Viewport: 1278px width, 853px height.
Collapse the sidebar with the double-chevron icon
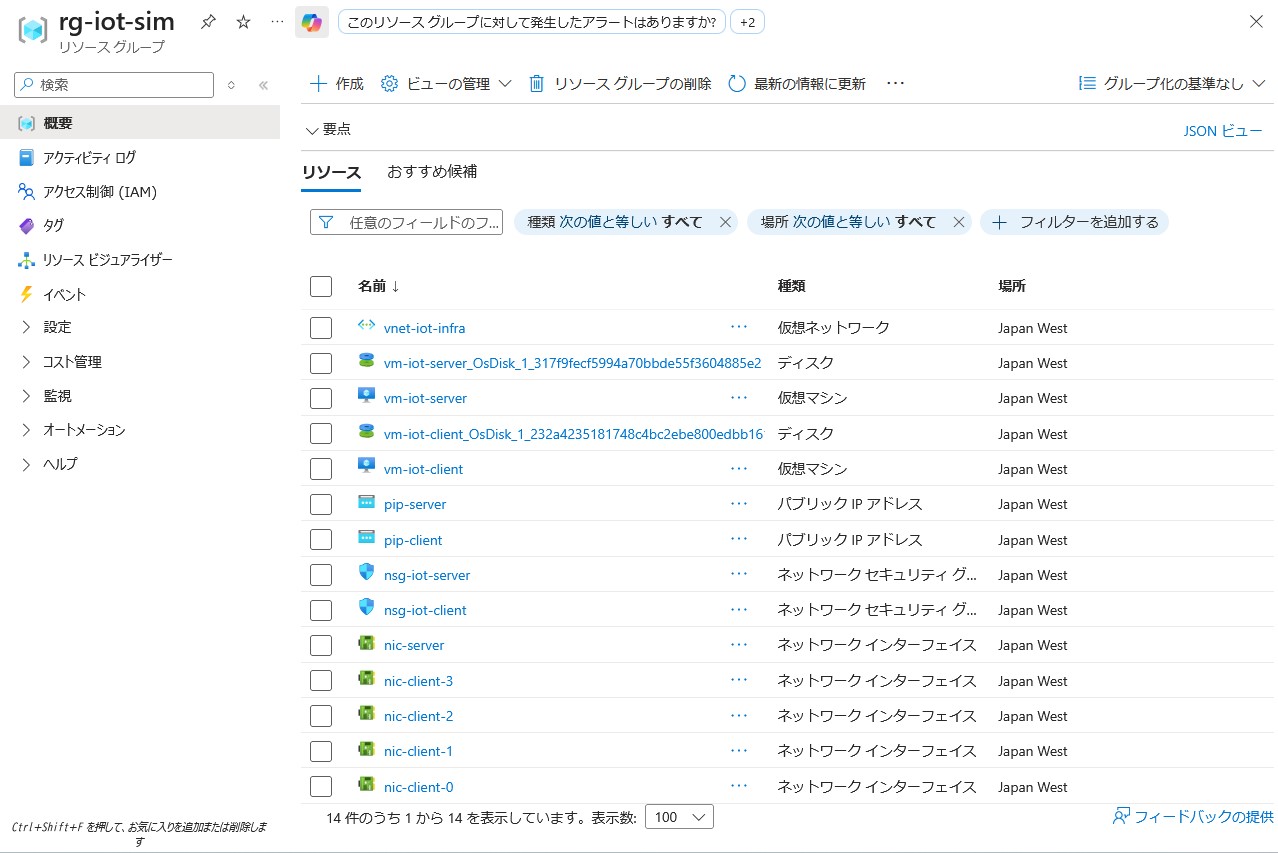pos(264,85)
